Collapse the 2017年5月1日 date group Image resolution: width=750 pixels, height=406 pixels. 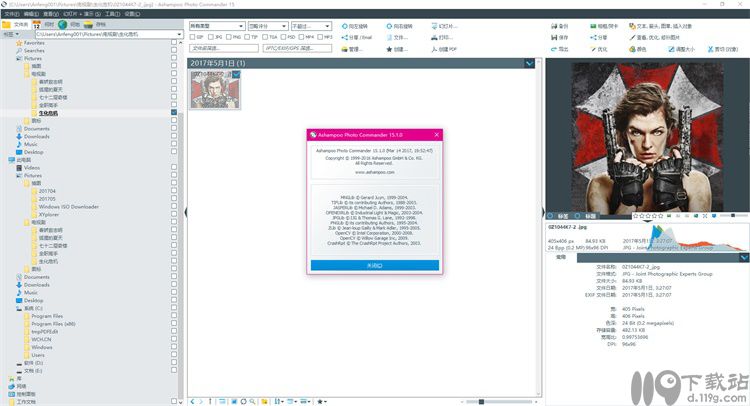pos(529,63)
